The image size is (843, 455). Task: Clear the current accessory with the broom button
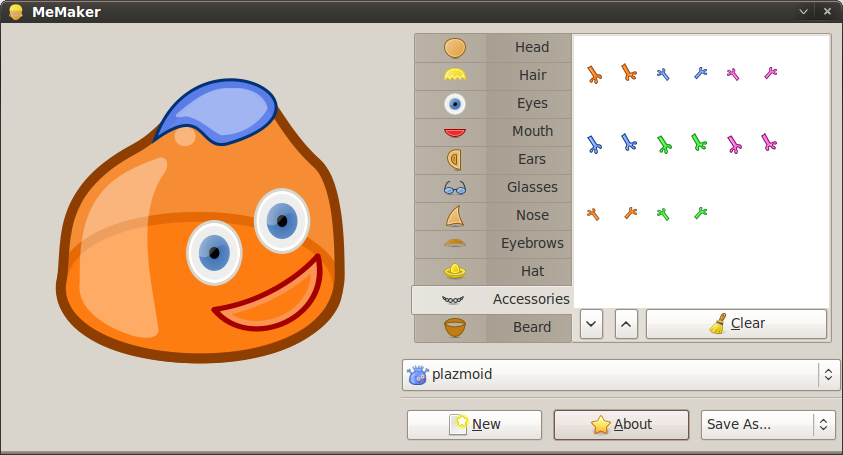pos(736,324)
